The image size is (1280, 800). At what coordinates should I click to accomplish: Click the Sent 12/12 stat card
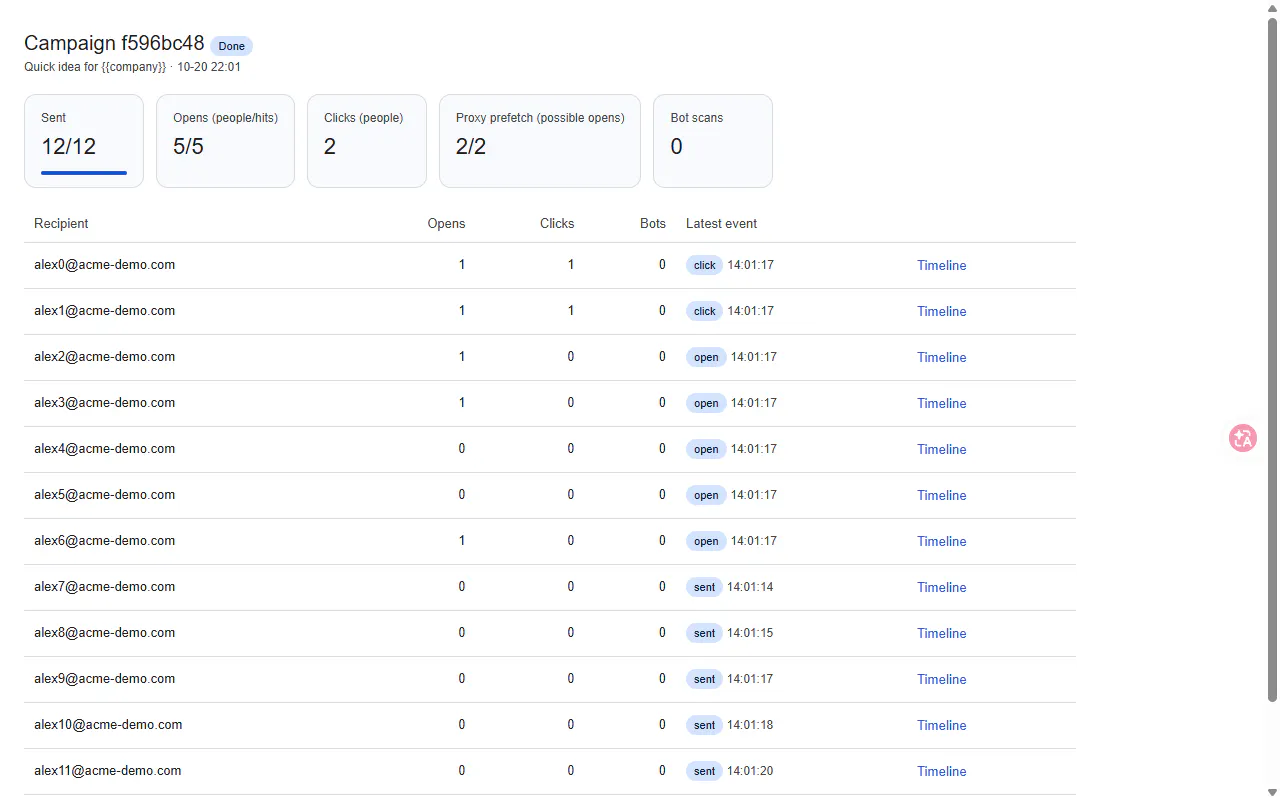coord(84,141)
